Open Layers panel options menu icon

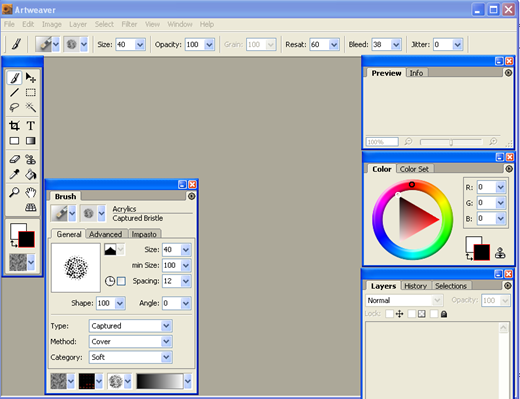508,286
